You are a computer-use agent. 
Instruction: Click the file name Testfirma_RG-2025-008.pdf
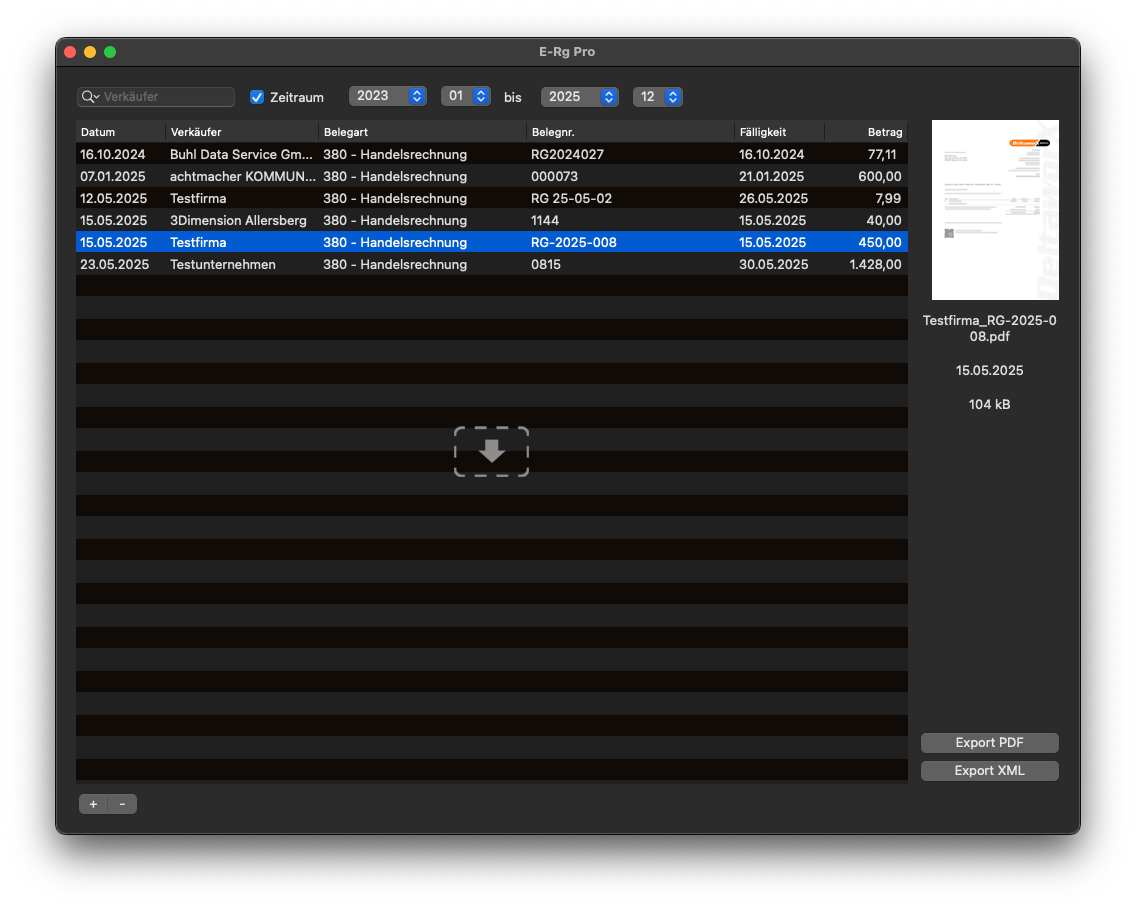point(989,328)
